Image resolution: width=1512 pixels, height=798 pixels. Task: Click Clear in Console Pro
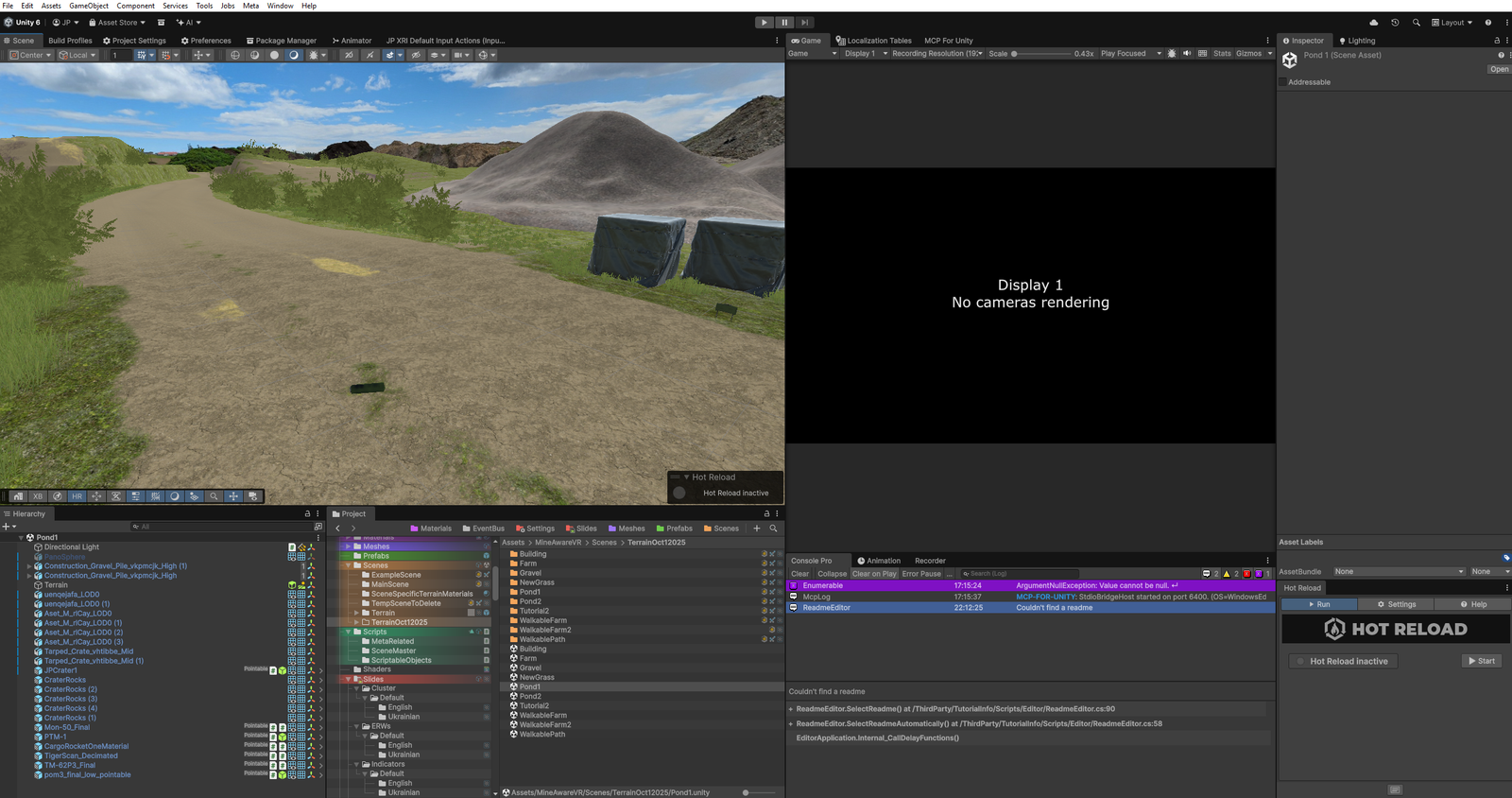click(799, 574)
